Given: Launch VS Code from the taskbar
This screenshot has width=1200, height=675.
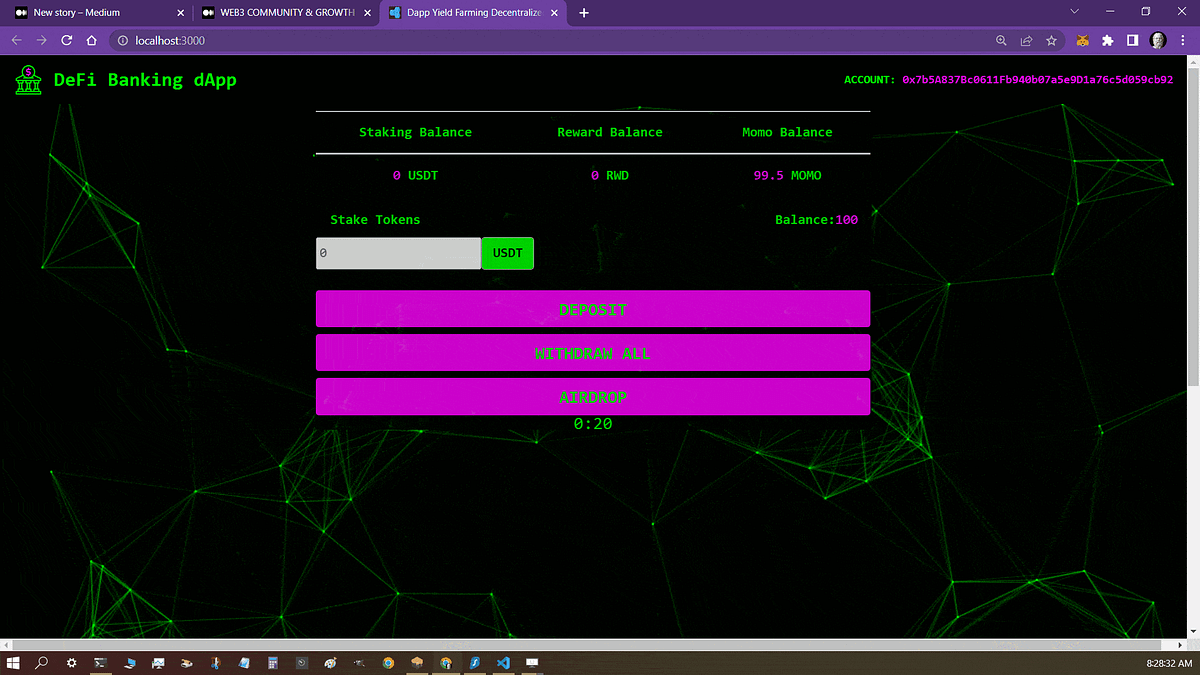Looking at the screenshot, I should (503, 662).
